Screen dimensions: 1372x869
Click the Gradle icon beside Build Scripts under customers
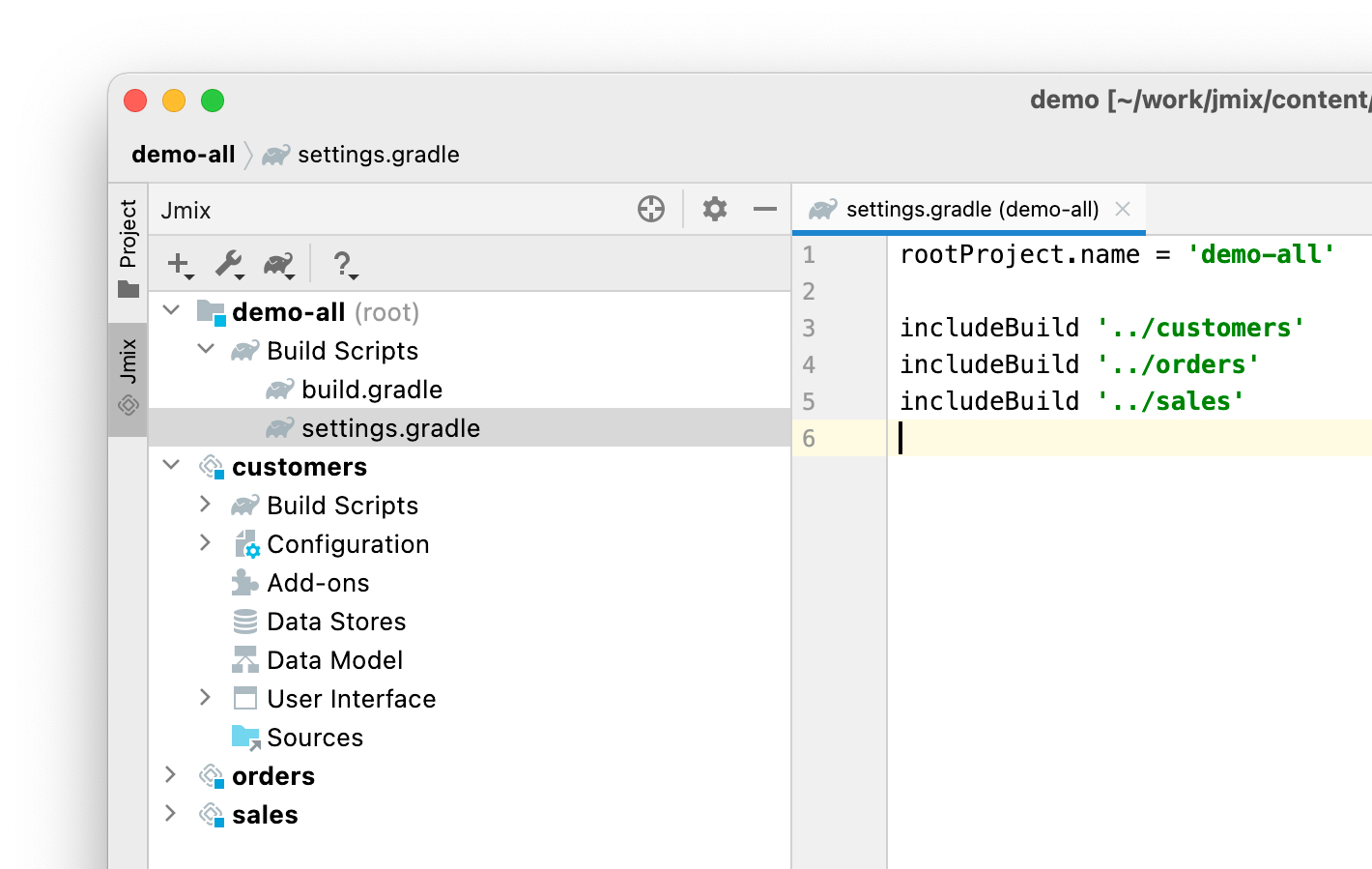point(245,506)
